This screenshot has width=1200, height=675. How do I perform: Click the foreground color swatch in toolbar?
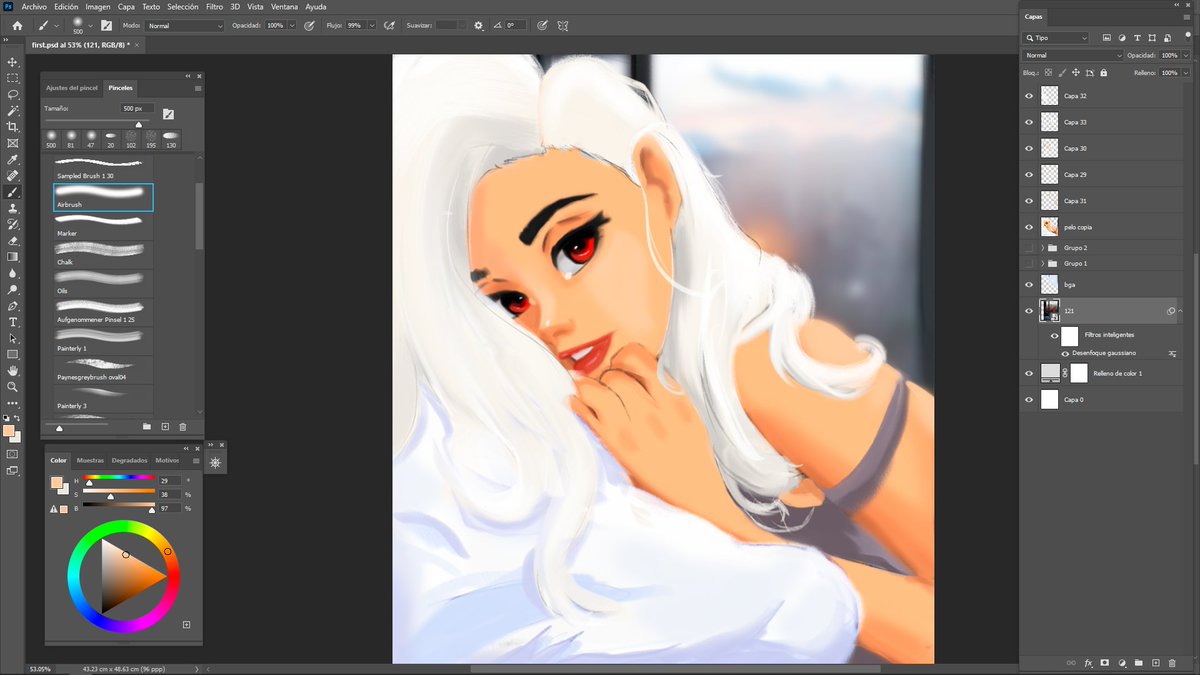click(x=8, y=431)
